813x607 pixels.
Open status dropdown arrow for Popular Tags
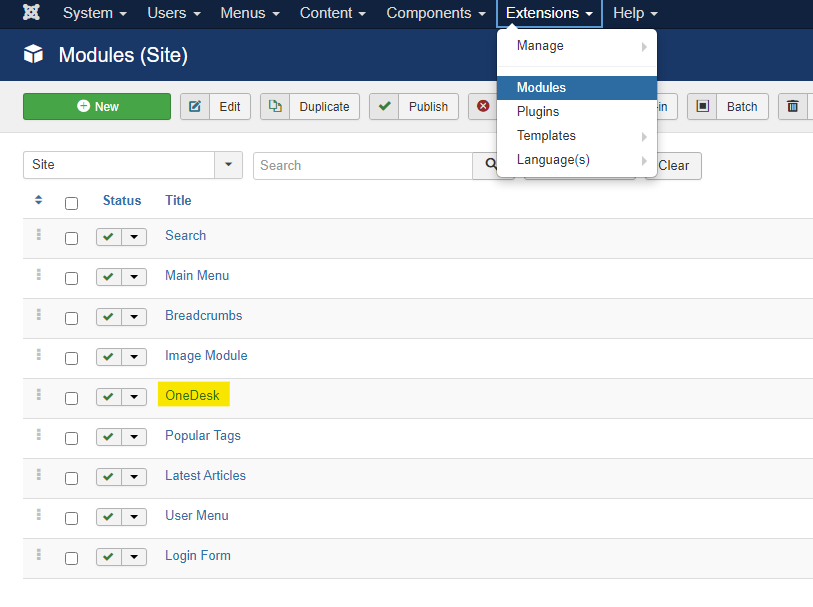135,437
